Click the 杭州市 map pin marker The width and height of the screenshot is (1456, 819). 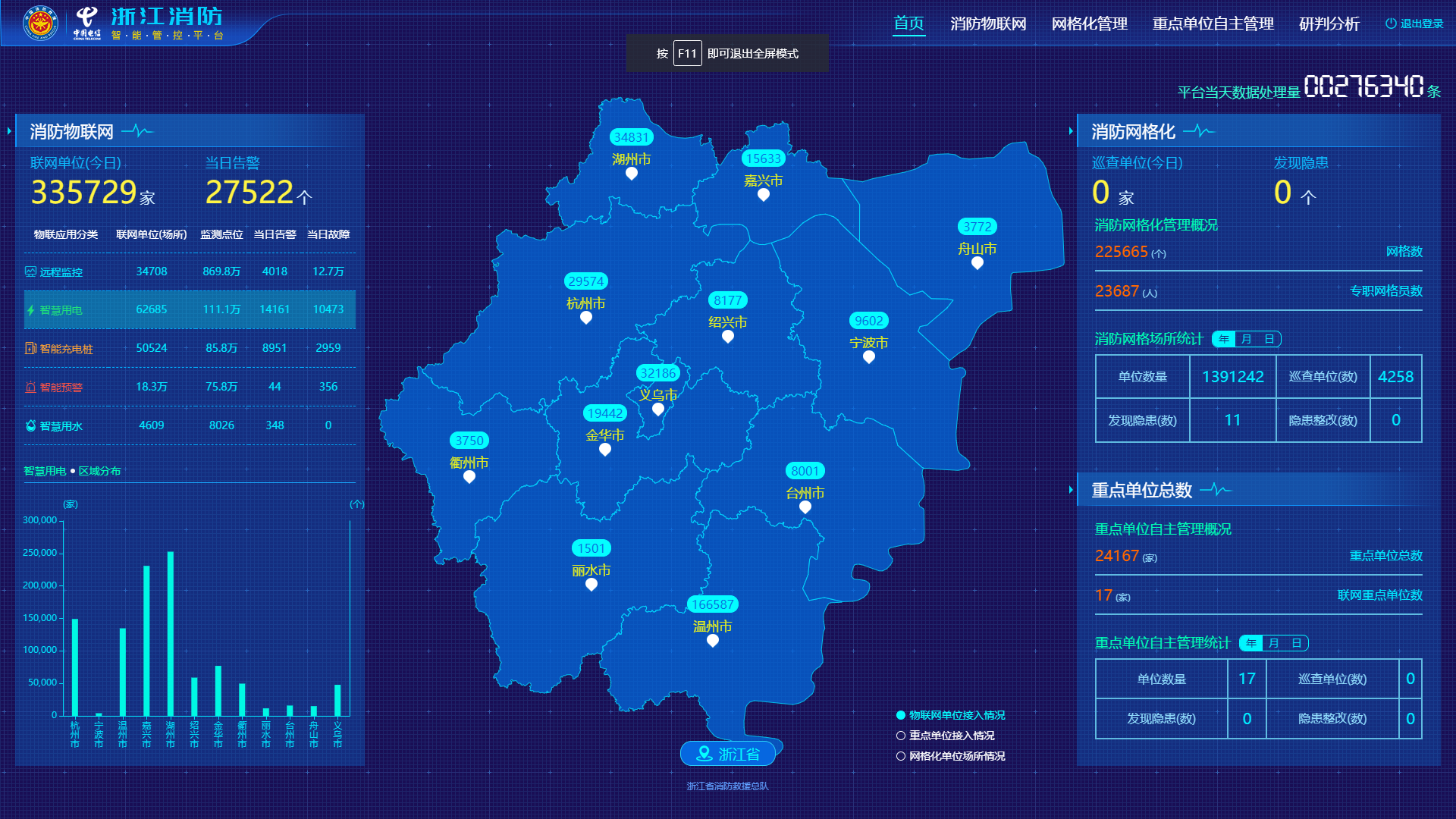pos(585,318)
